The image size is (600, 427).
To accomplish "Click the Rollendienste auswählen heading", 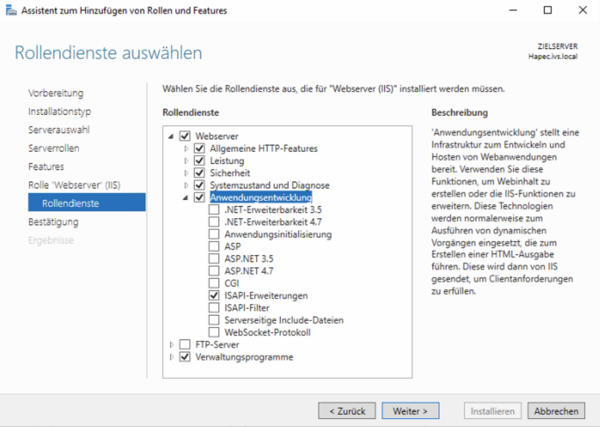I will click(x=108, y=53).
